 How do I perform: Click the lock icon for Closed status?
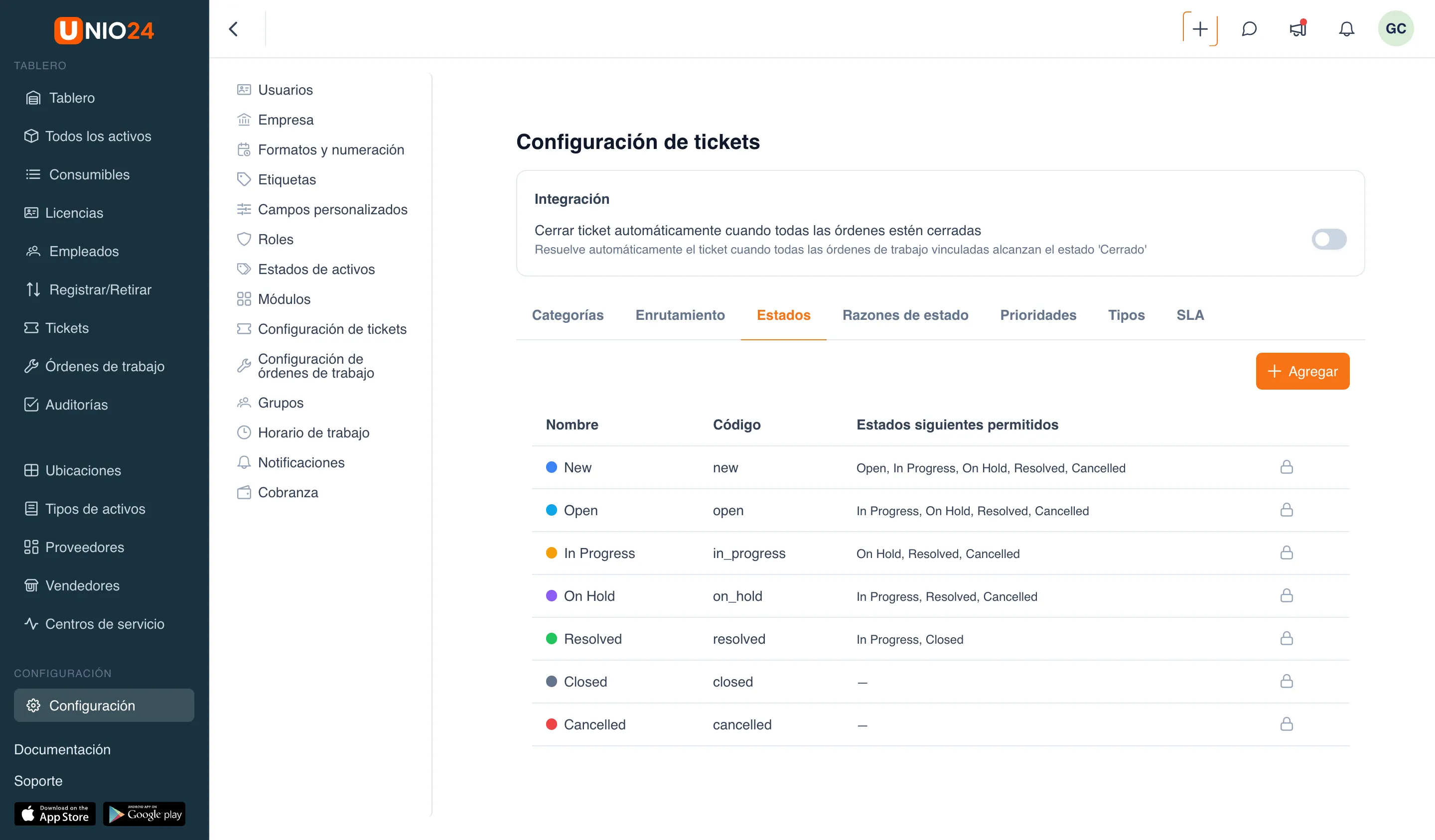[1287, 681]
